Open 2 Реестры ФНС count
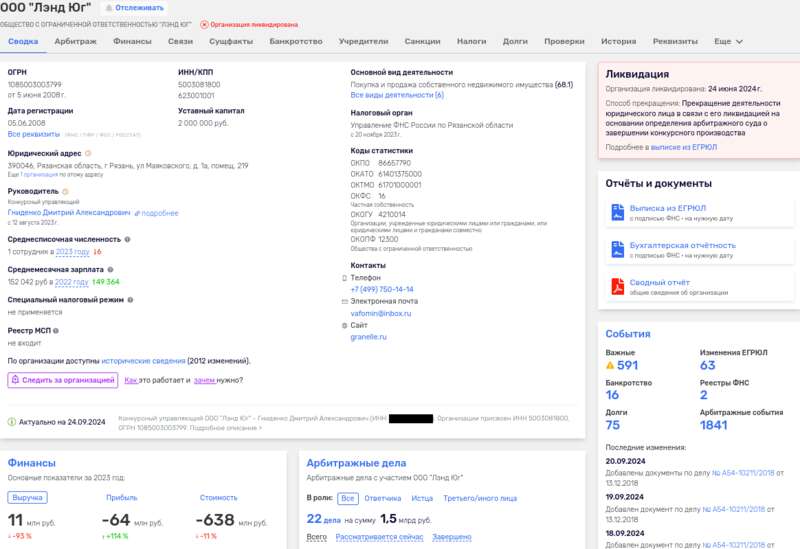The height and width of the screenshot is (549, 800). [704, 395]
